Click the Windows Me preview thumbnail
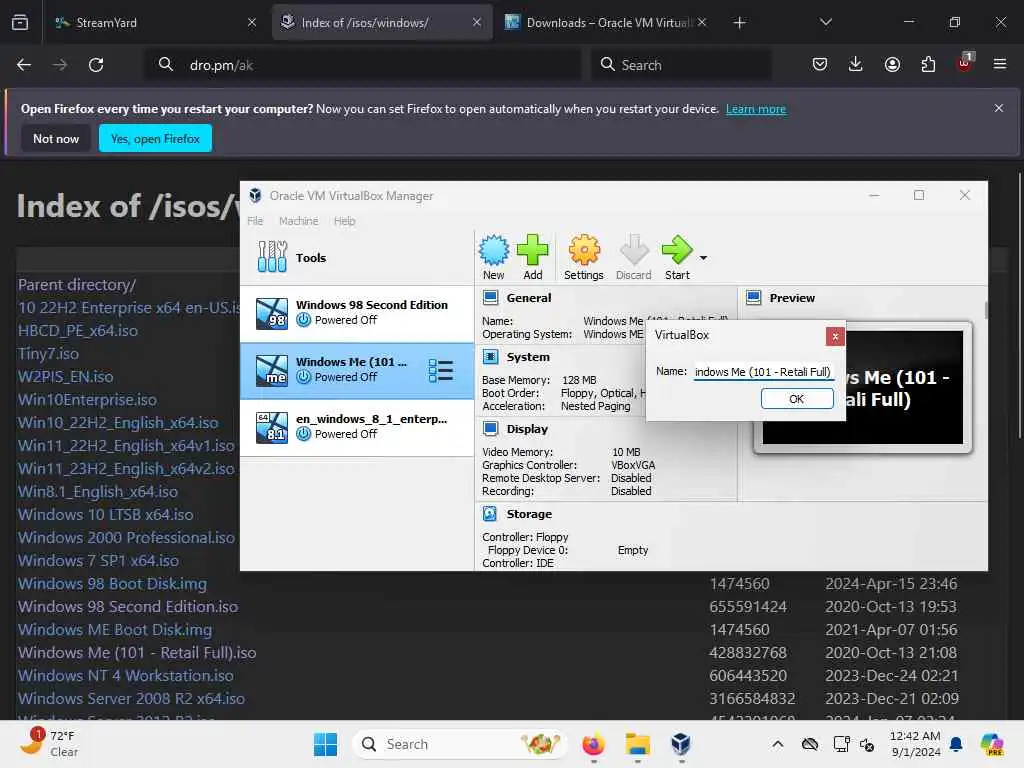Screen dimensions: 1024x768 point(862,387)
